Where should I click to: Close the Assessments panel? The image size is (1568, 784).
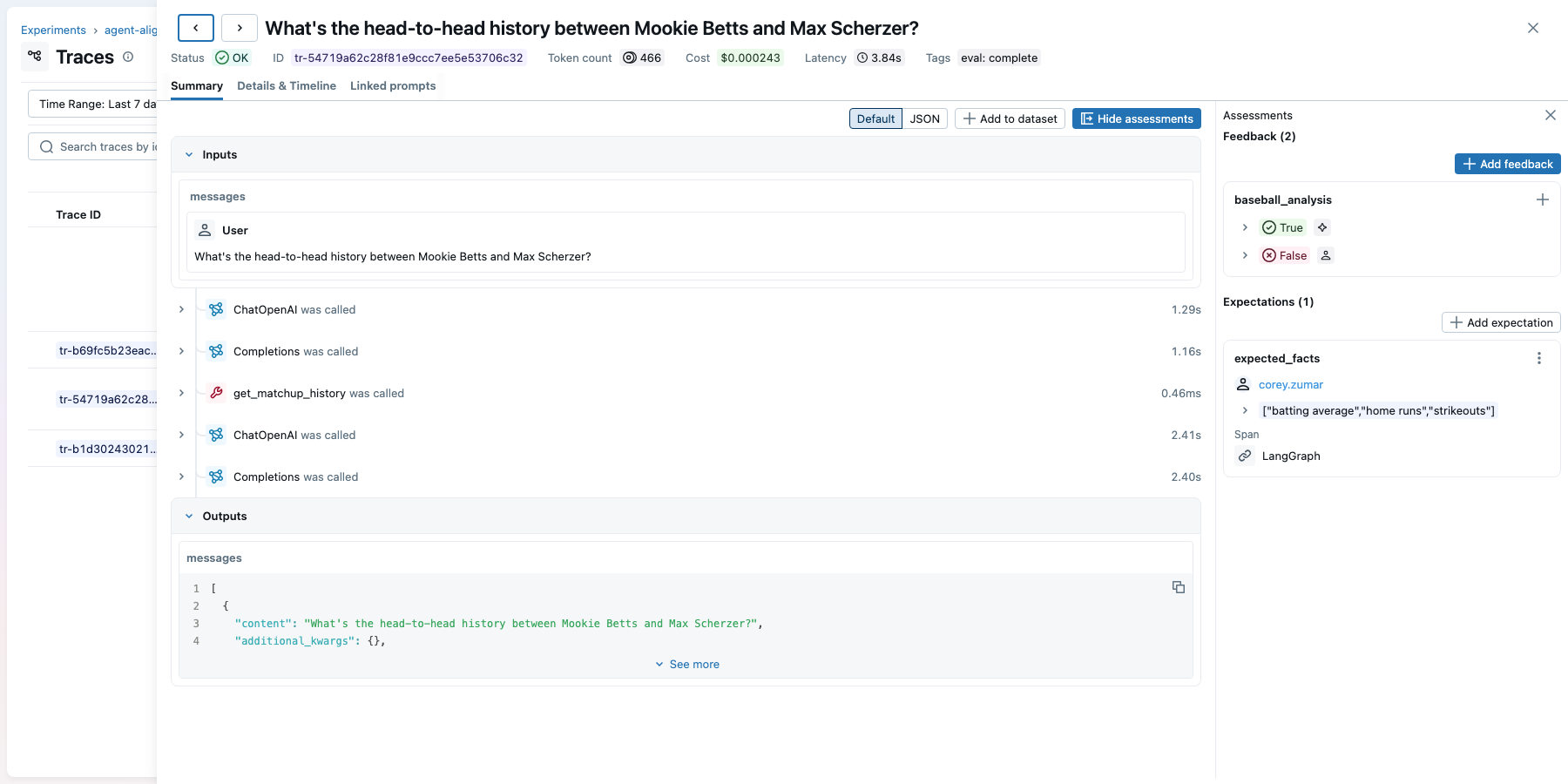(1550, 115)
